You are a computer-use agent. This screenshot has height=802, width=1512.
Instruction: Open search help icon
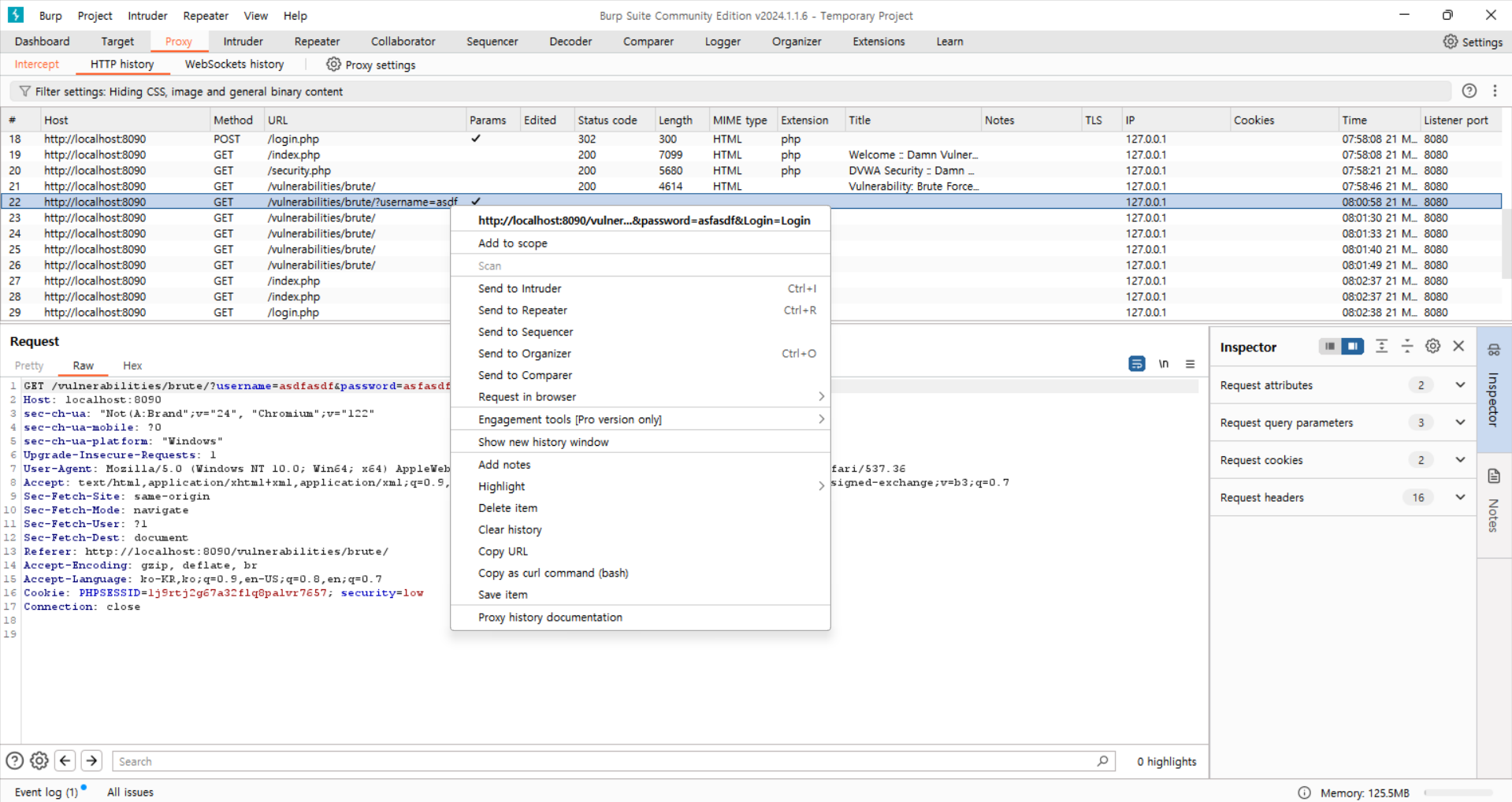14,761
